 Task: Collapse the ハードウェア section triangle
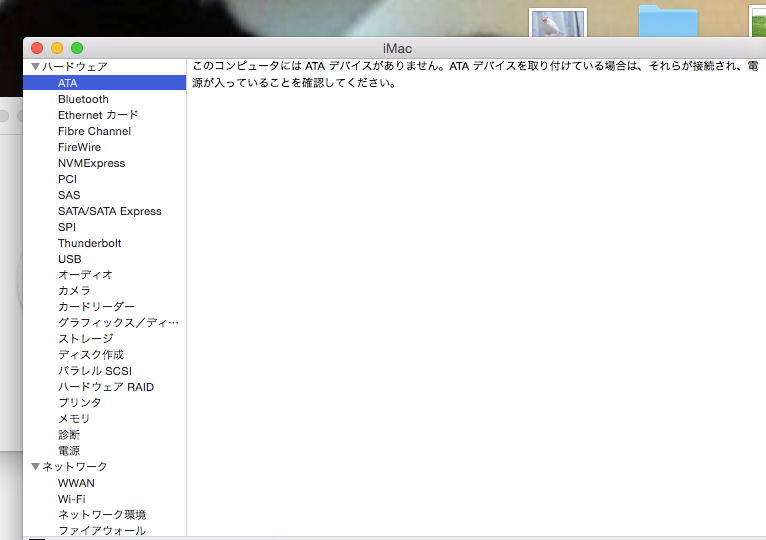(36, 67)
